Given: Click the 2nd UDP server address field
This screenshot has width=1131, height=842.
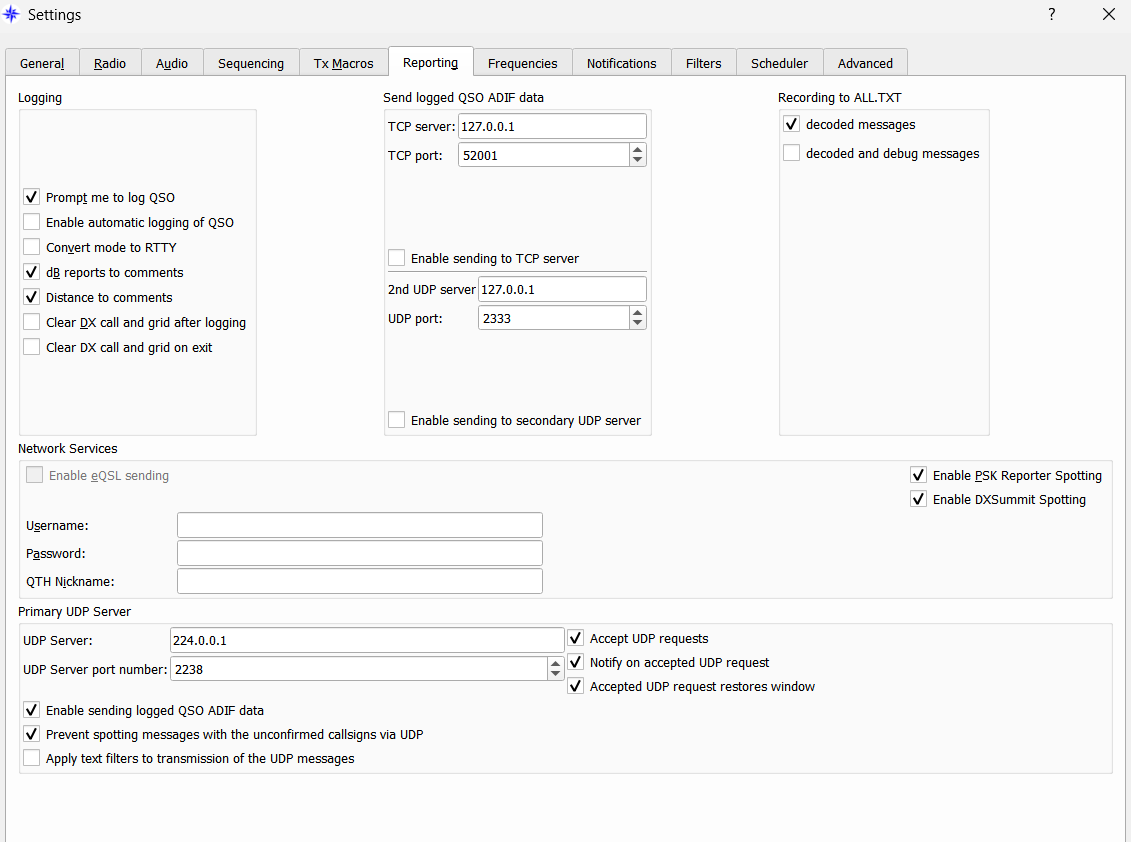Looking at the screenshot, I should point(563,289).
